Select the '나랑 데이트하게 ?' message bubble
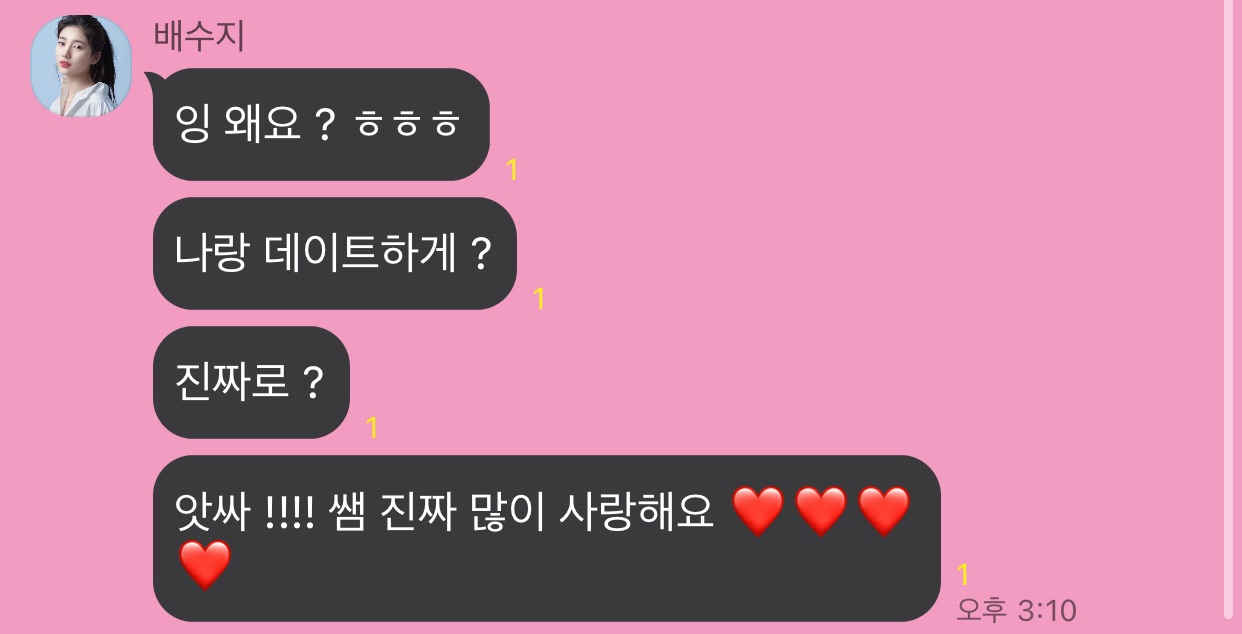 (x=334, y=254)
